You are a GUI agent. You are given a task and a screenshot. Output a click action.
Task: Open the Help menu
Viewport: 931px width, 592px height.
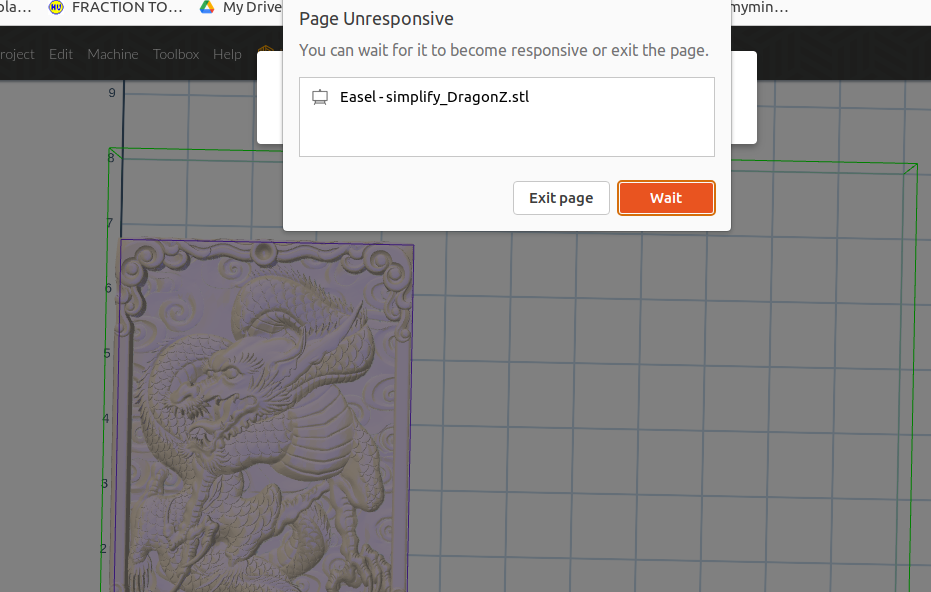click(x=227, y=54)
